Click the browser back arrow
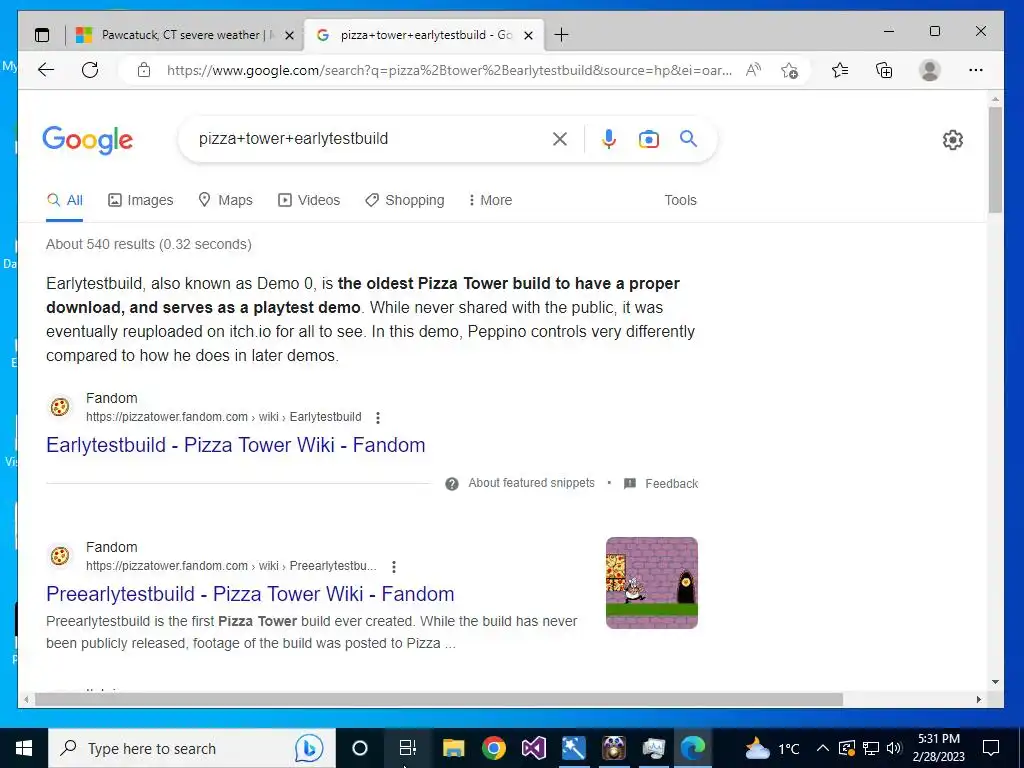1024x768 pixels. pyautogui.click(x=46, y=70)
